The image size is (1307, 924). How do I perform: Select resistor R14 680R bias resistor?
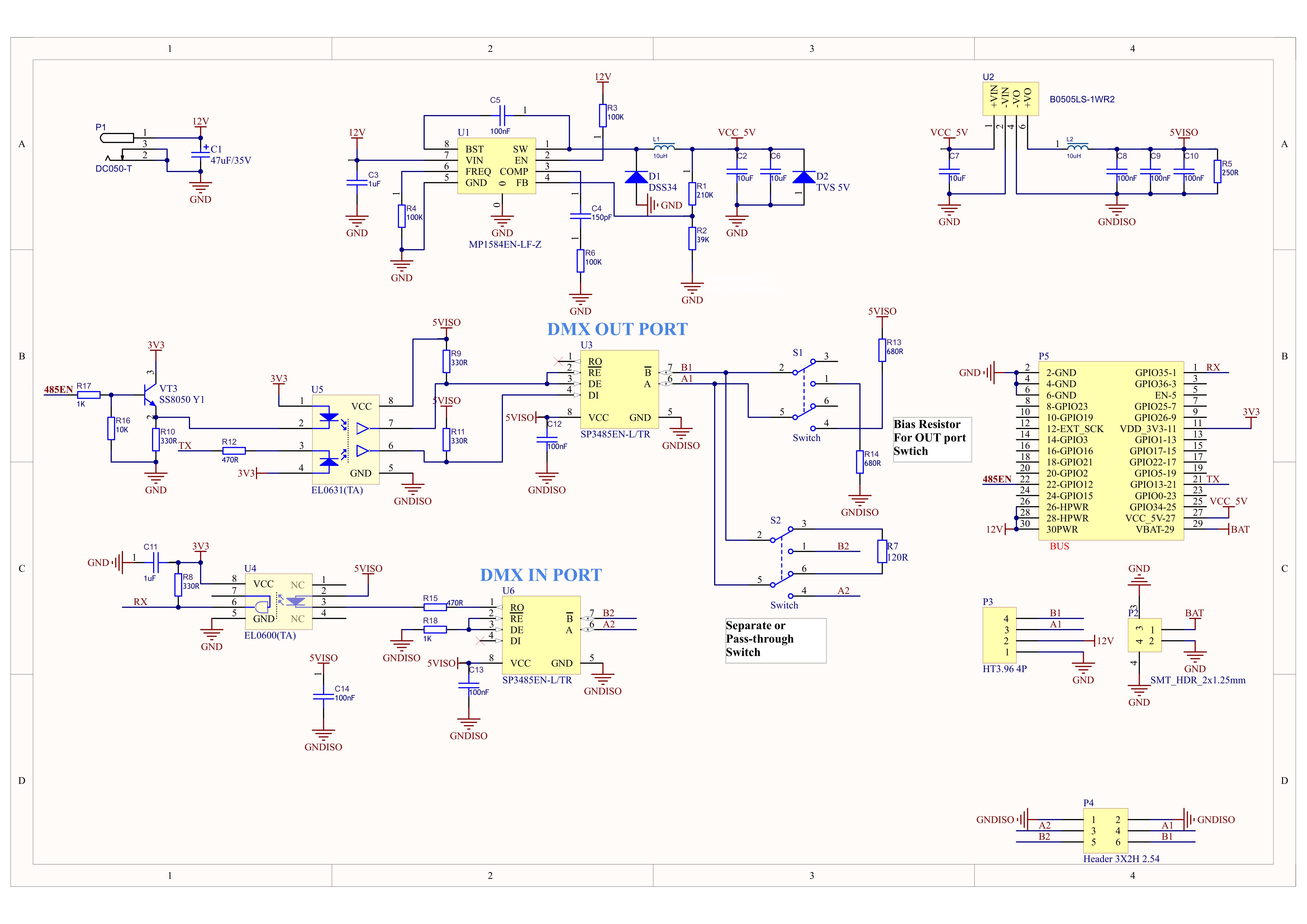pyautogui.click(x=859, y=462)
